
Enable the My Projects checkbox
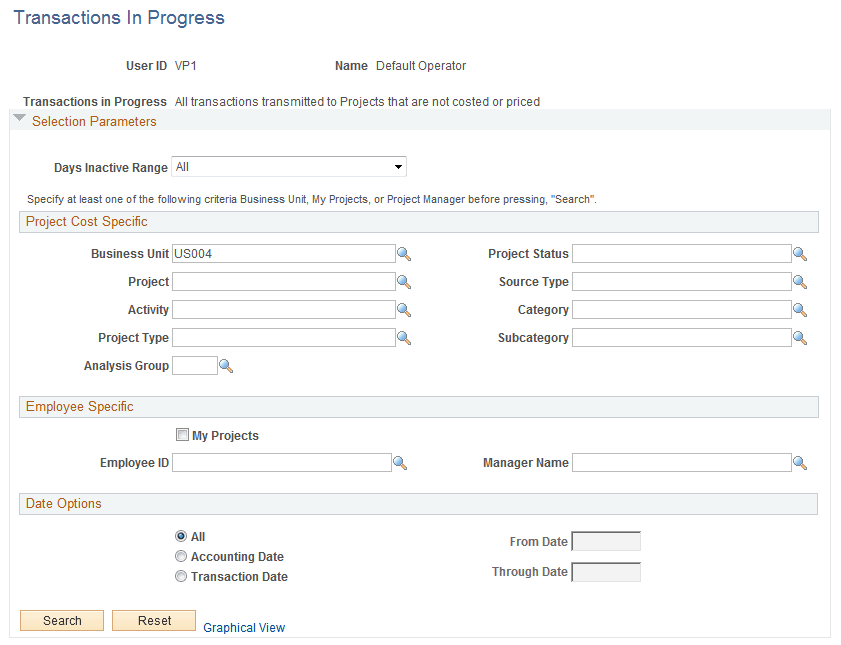pos(183,434)
